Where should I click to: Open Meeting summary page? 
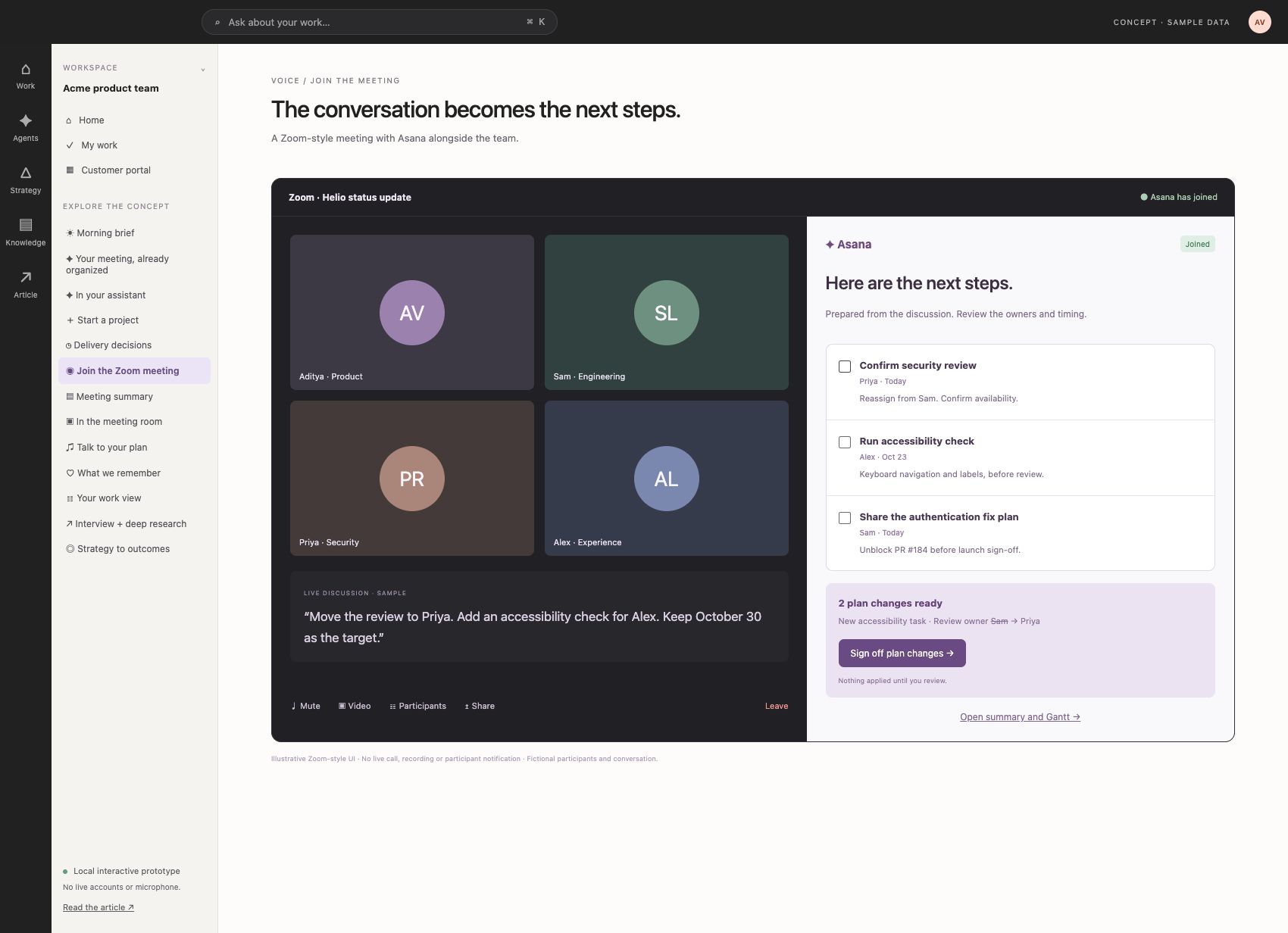134,397
